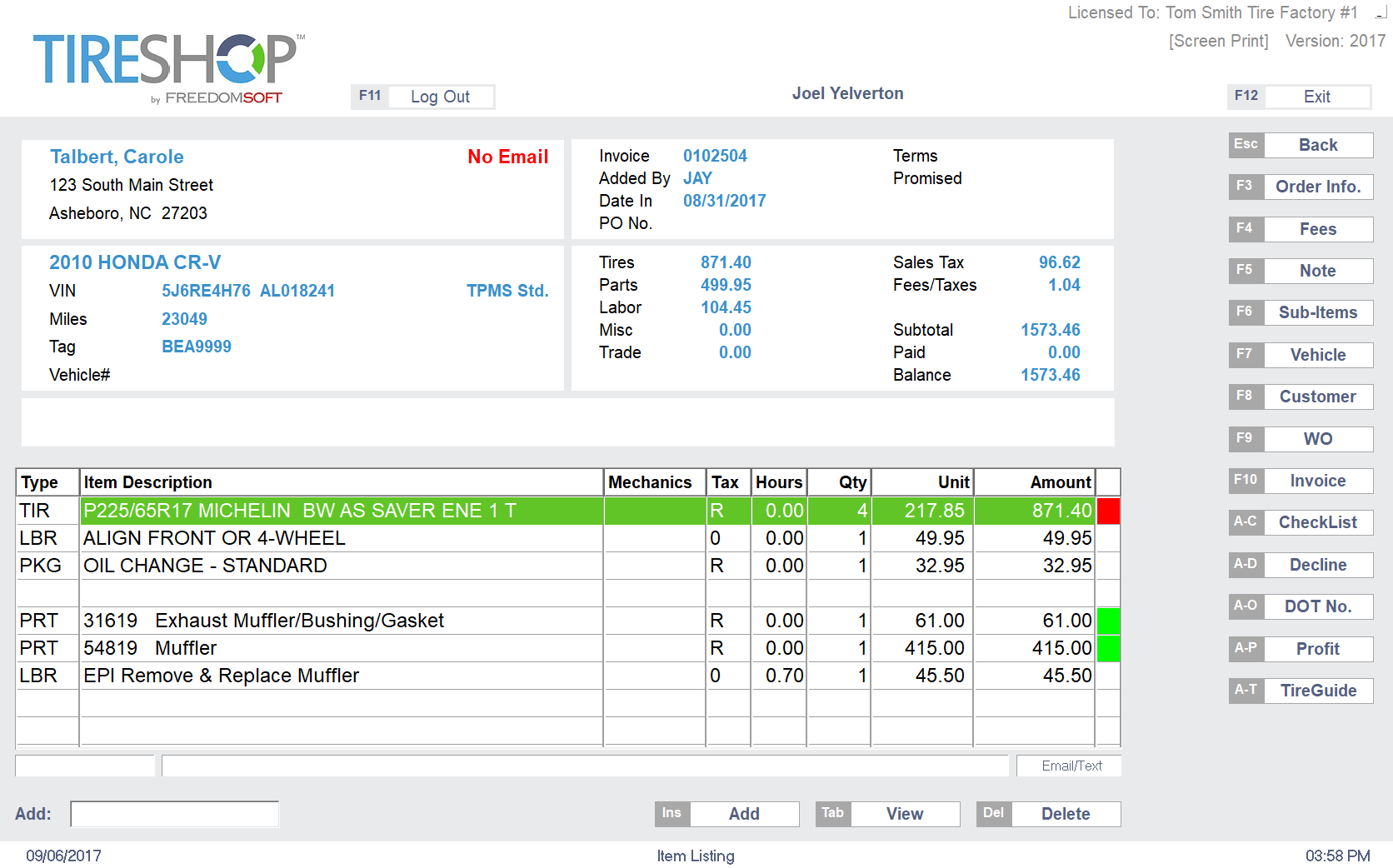Select the Invoice button
Image resolution: width=1393 pixels, height=868 pixels.
coord(1301,481)
